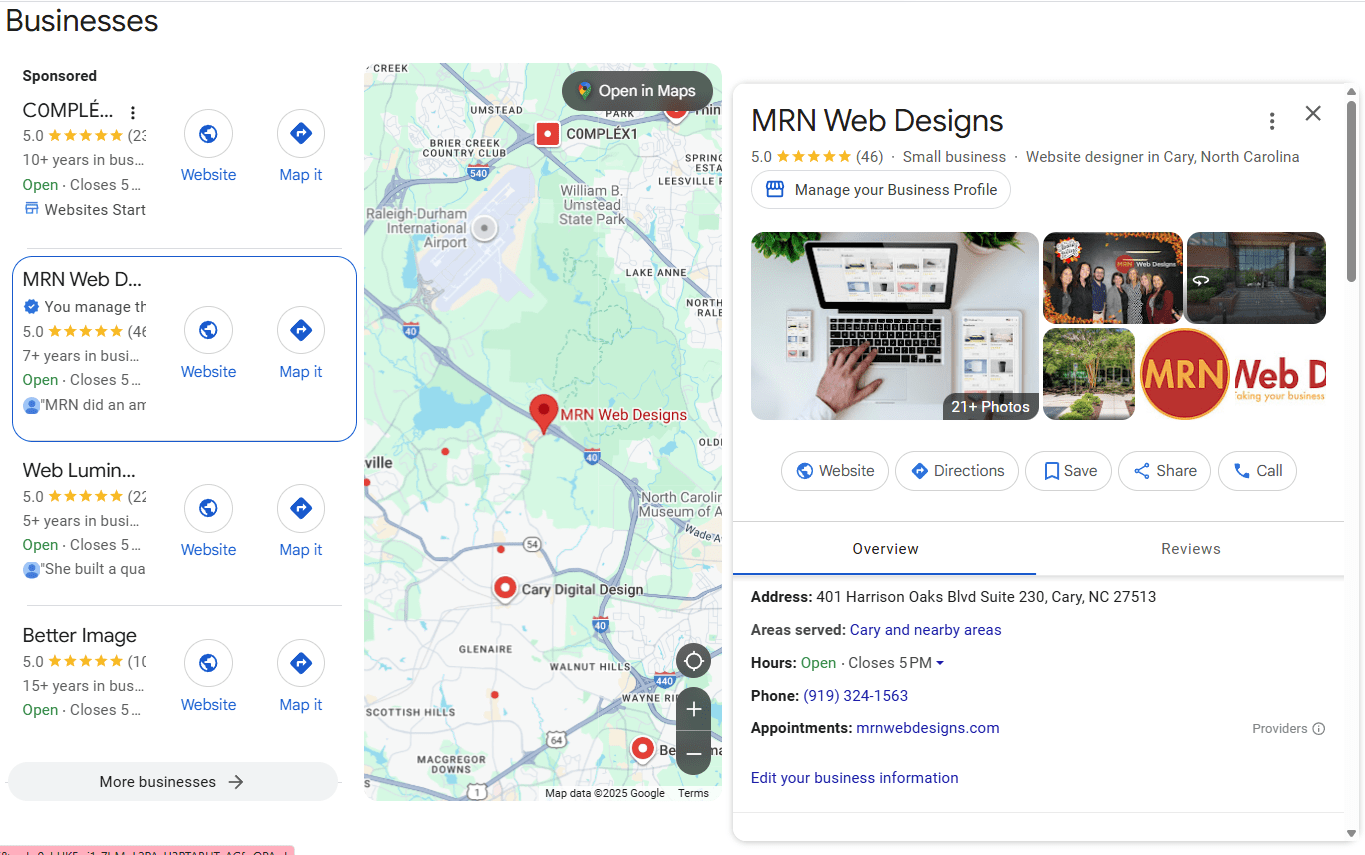Screen dimensions: 1365x855
Task: Switch to the Reviews tab
Action: [x=1190, y=548]
